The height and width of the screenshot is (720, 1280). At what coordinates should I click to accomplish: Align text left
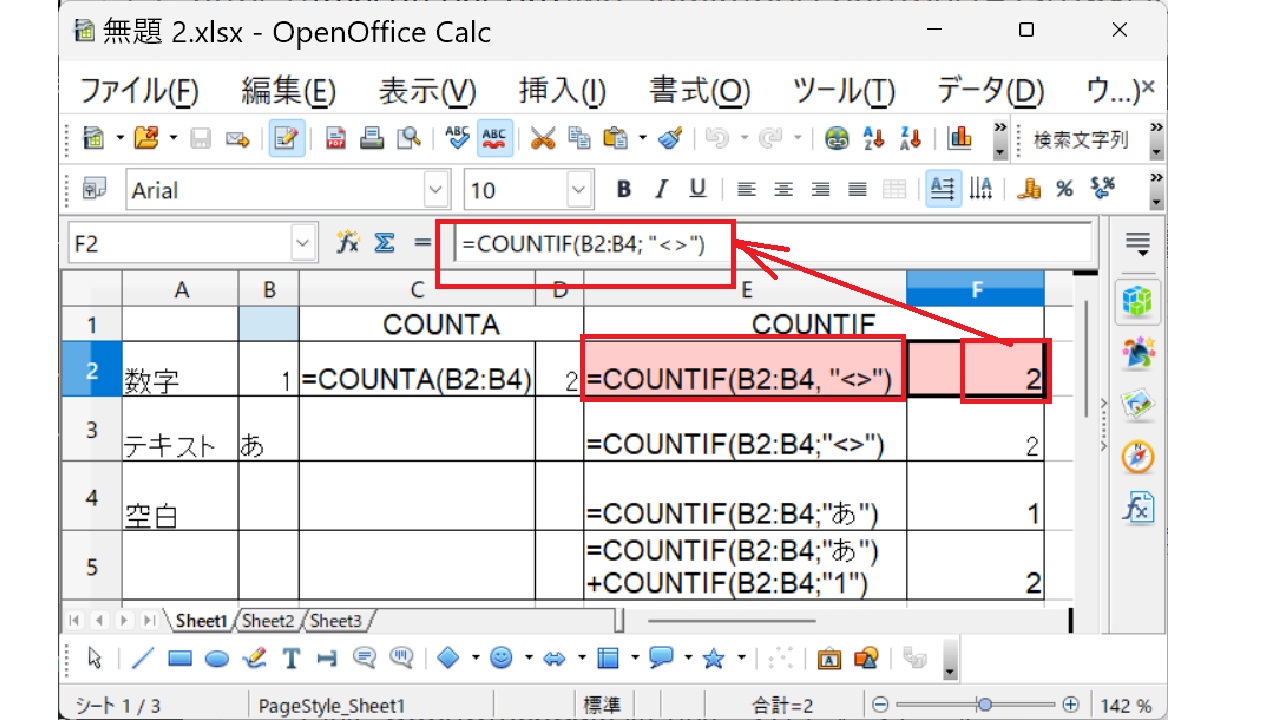pyautogui.click(x=746, y=189)
